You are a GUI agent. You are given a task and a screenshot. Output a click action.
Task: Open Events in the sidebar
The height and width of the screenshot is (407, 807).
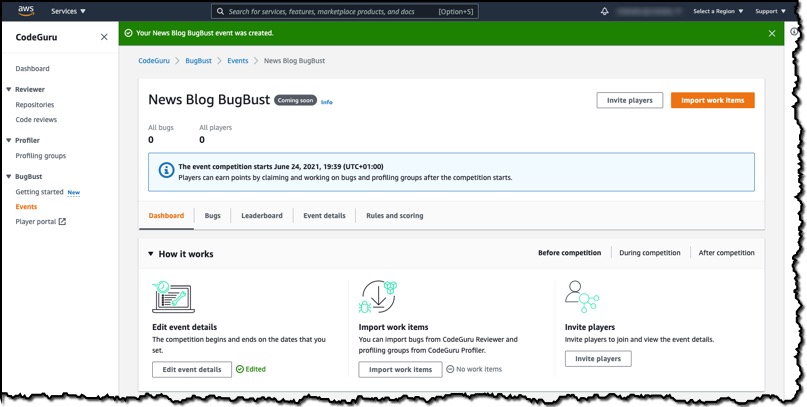pos(26,207)
